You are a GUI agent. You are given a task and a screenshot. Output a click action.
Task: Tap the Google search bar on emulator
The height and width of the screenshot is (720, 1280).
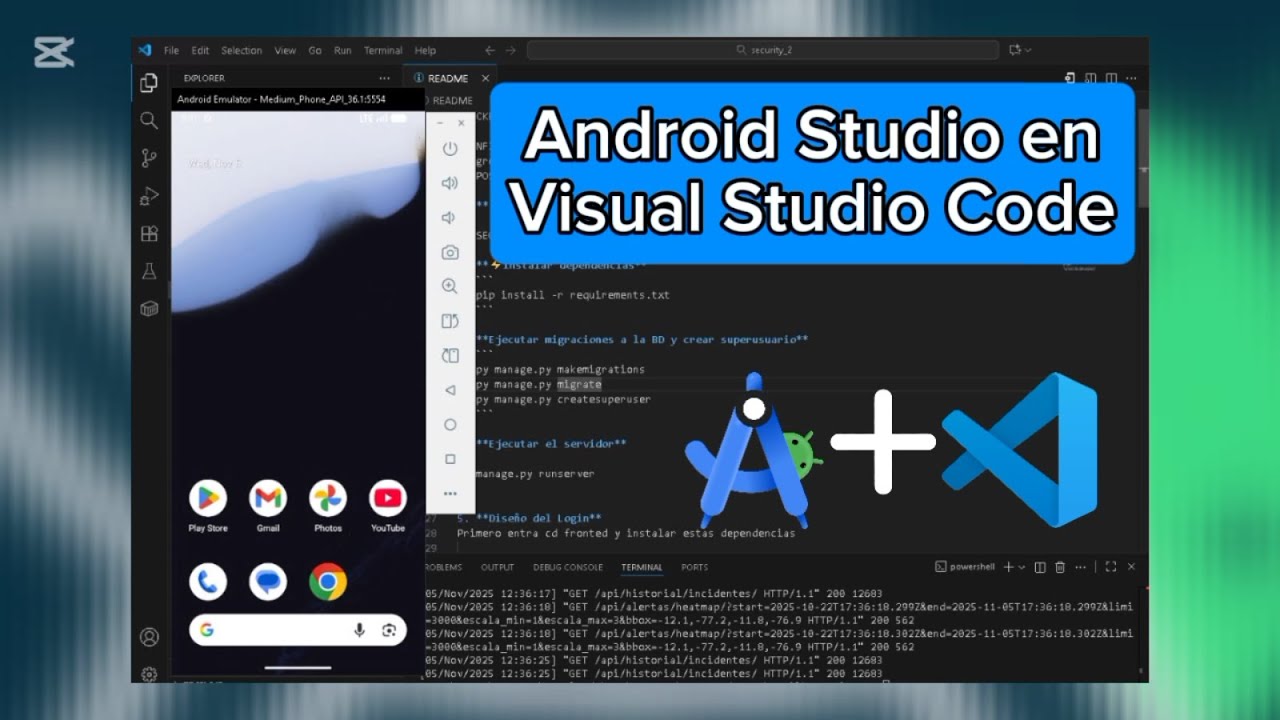click(x=298, y=630)
